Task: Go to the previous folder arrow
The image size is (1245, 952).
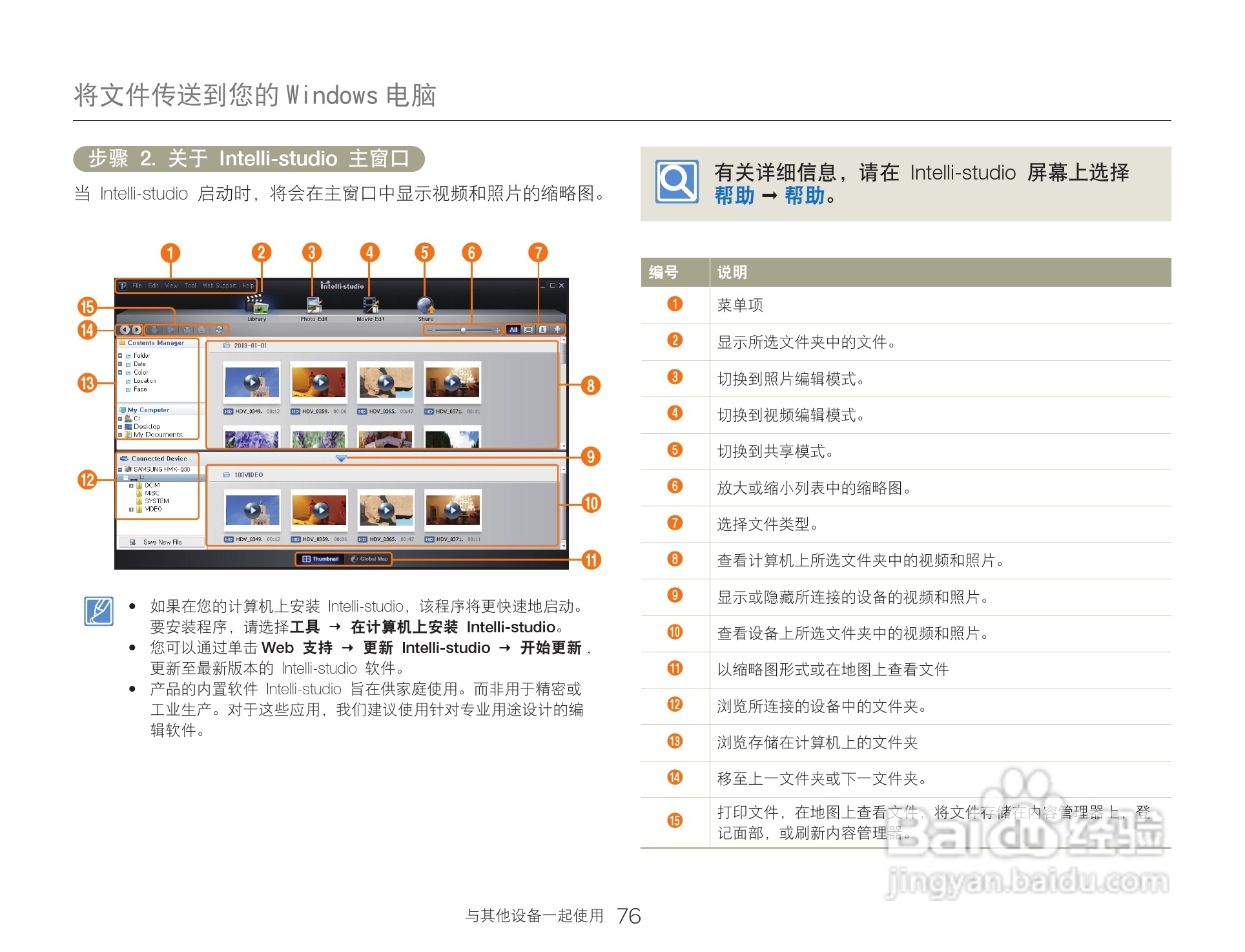Action: 125,329
